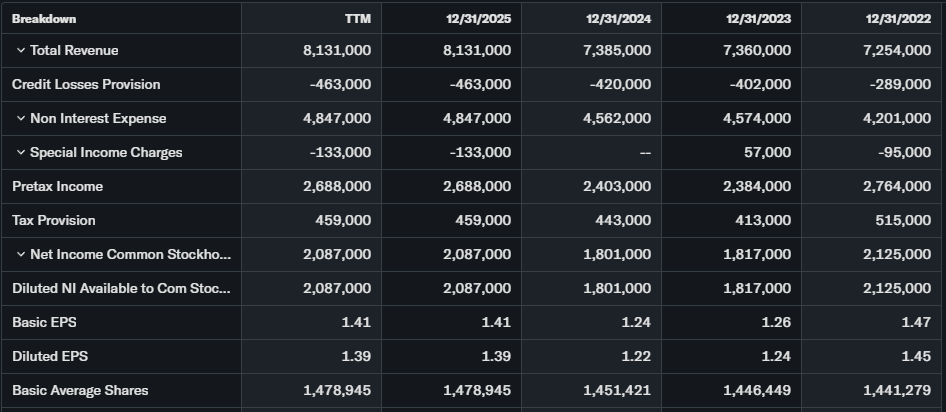Image resolution: width=946 pixels, height=412 pixels.
Task: Click the Pretax Income row label
Action: click(x=58, y=187)
